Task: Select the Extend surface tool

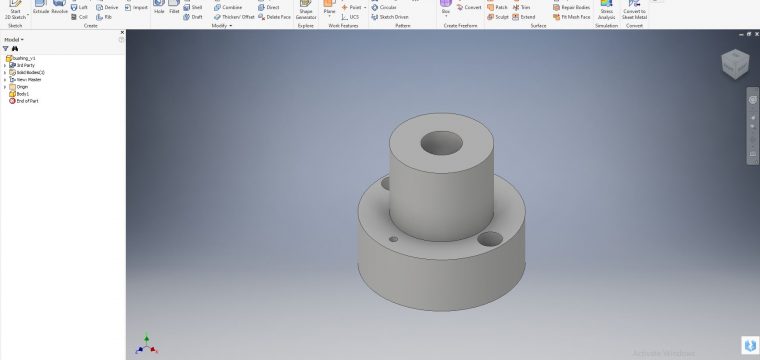Action: (x=524, y=16)
